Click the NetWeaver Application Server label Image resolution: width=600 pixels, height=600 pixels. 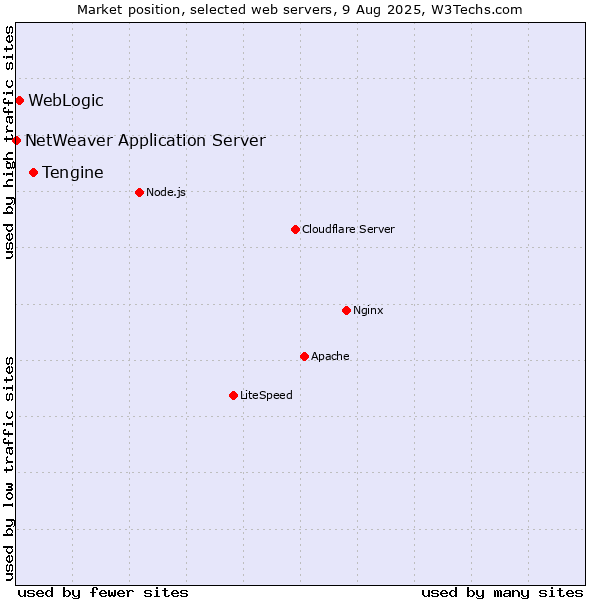[x=145, y=140]
